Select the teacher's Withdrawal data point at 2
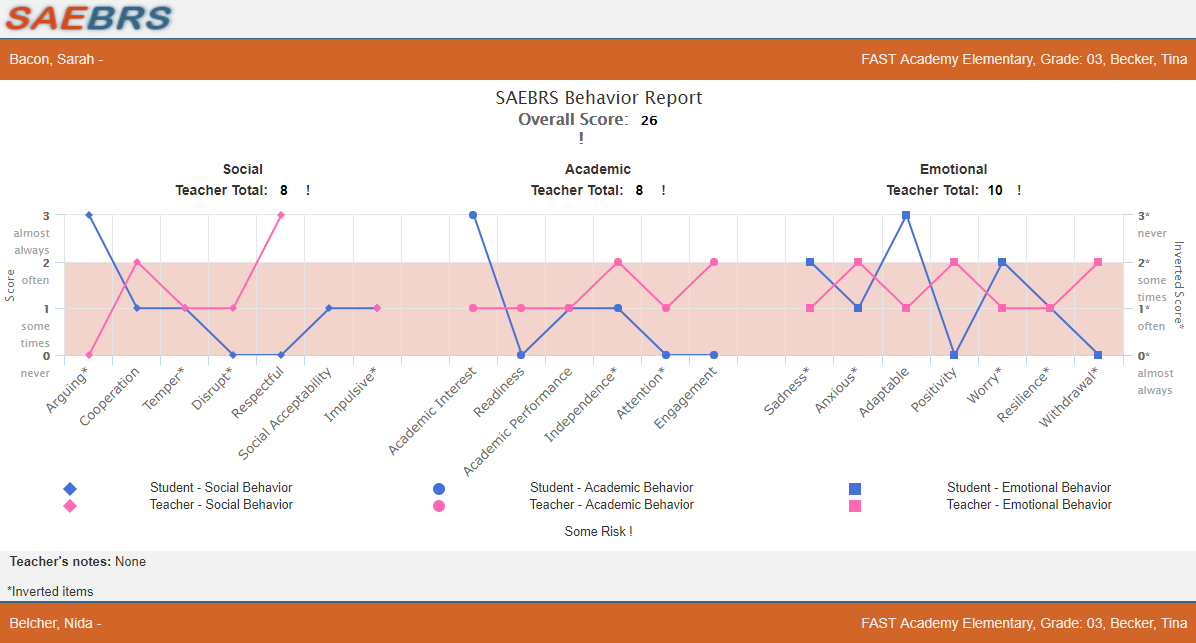Viewport: 1196px width, 643px height. click(x=1098, y=262)
